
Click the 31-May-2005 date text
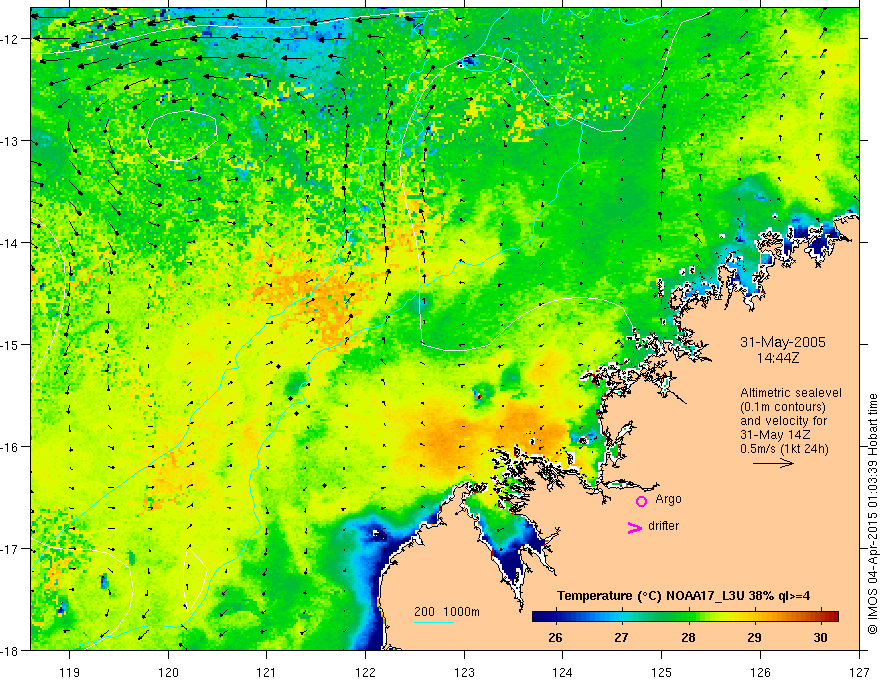coord(782,342)
